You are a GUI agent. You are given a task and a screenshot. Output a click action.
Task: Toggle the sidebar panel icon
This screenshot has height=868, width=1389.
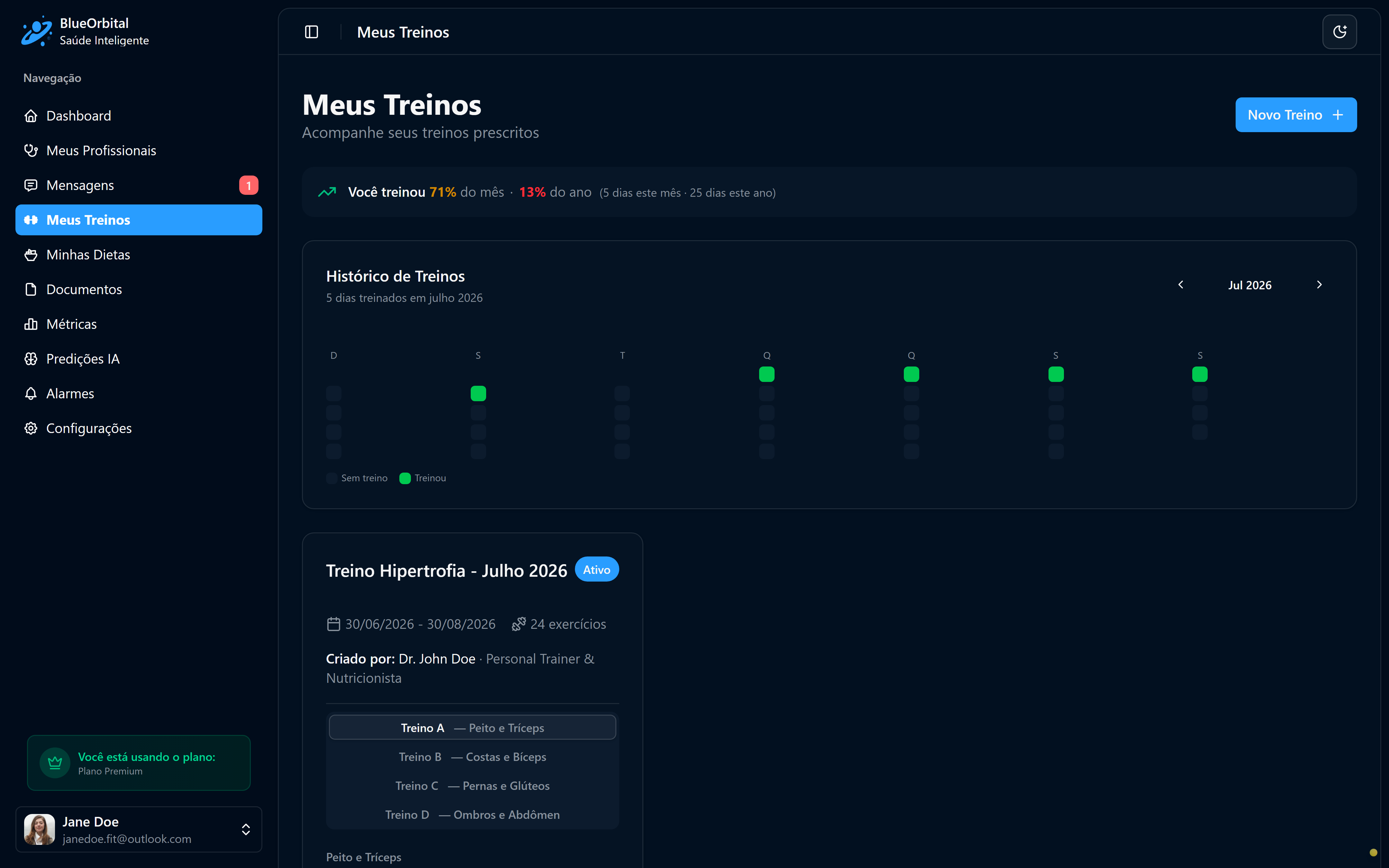[x=312, y=32]
